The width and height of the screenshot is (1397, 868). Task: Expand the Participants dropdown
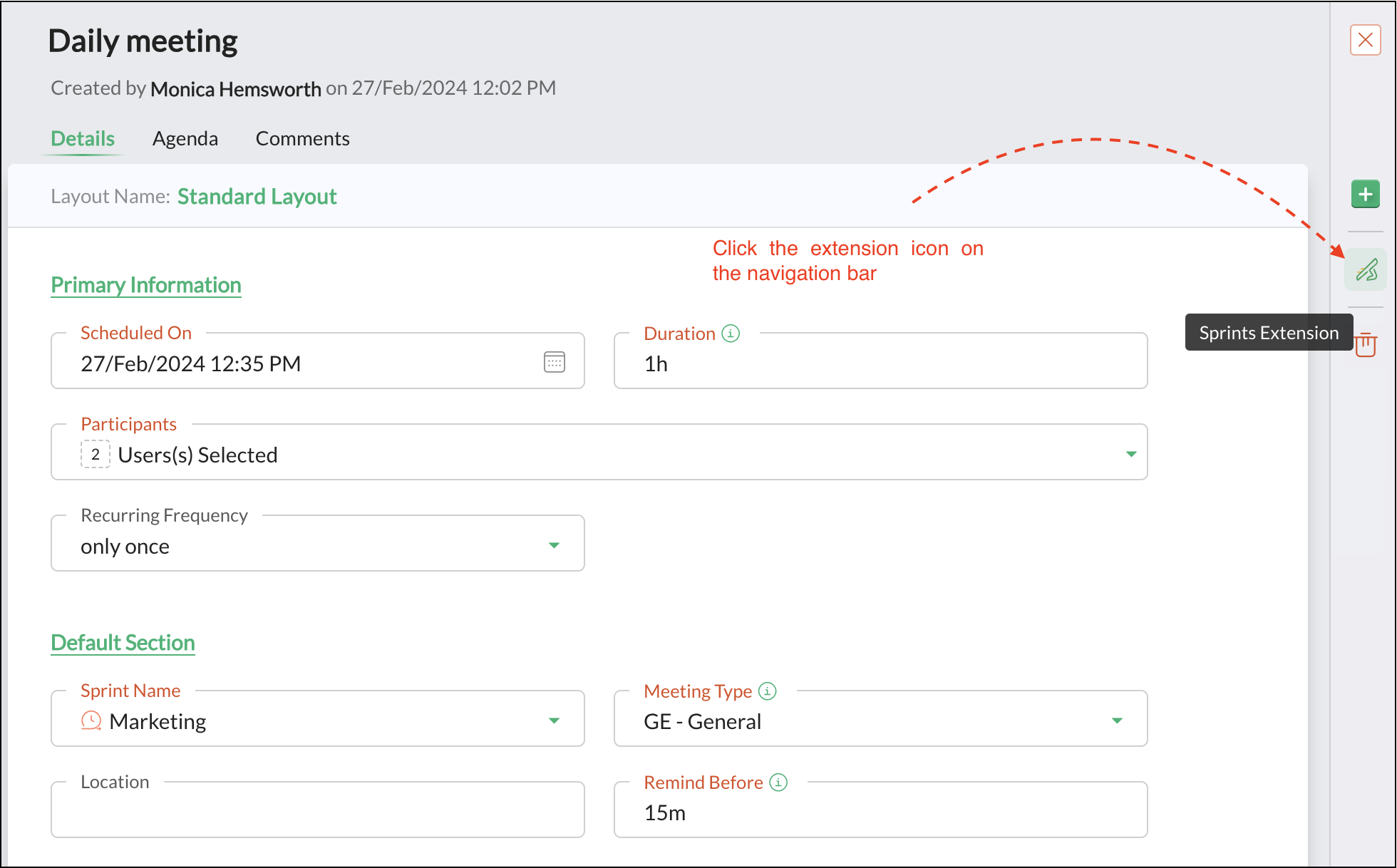coord(1130,454)
